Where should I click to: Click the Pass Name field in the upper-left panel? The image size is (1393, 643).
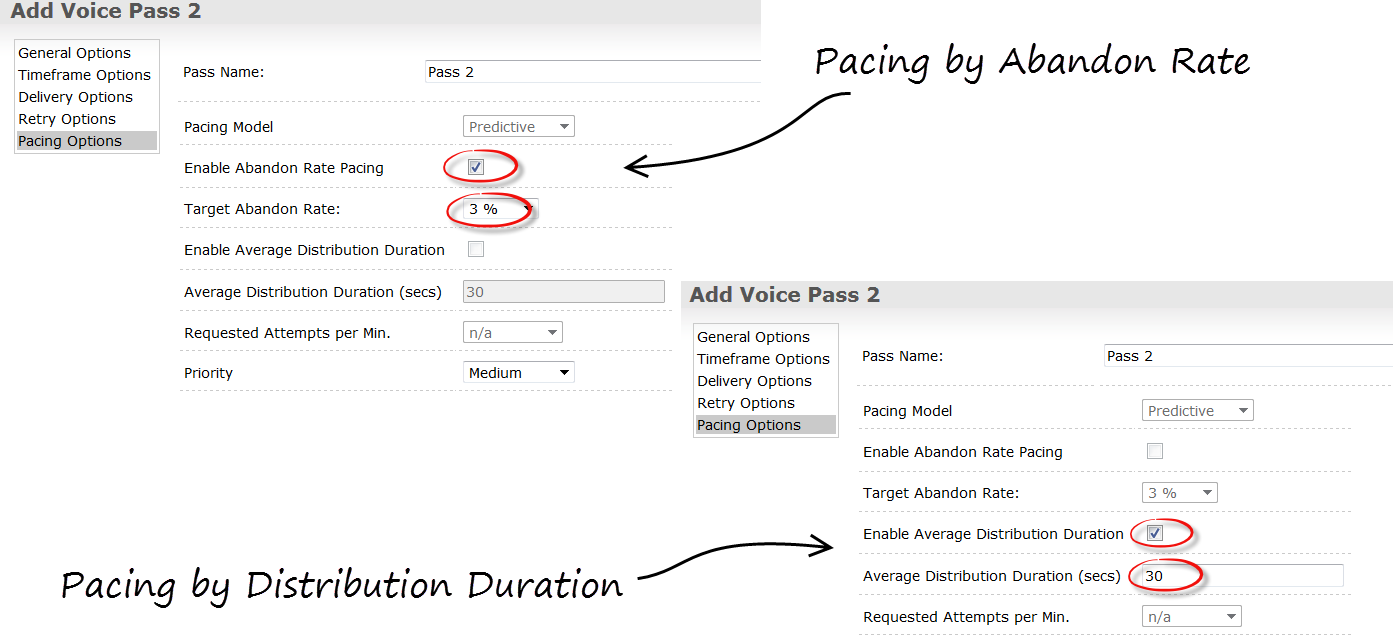(x=593, y=72)
